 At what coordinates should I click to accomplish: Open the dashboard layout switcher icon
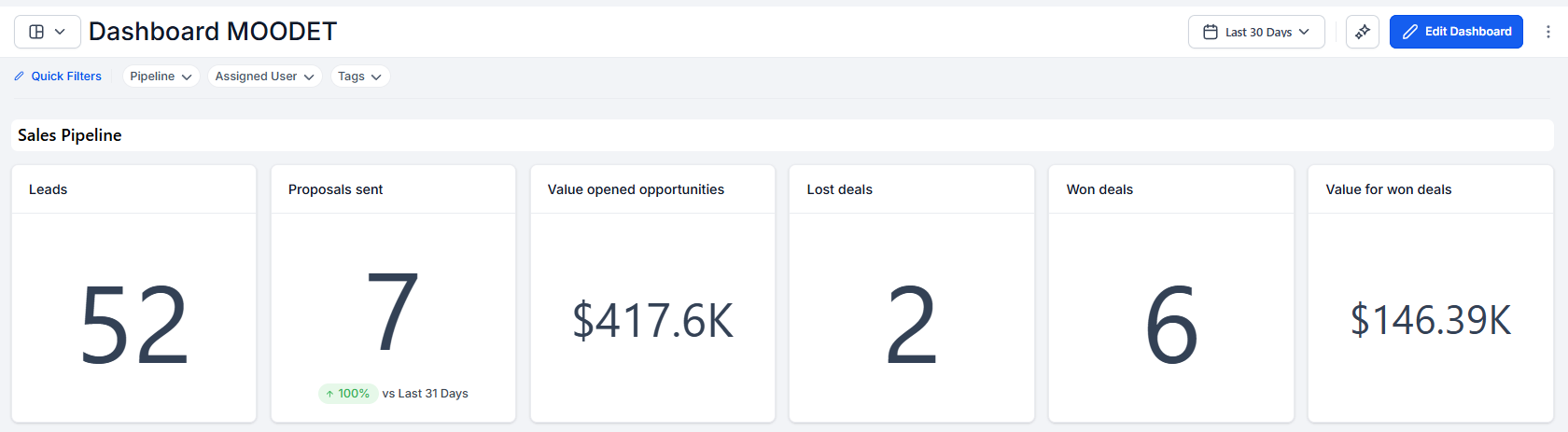37,32
